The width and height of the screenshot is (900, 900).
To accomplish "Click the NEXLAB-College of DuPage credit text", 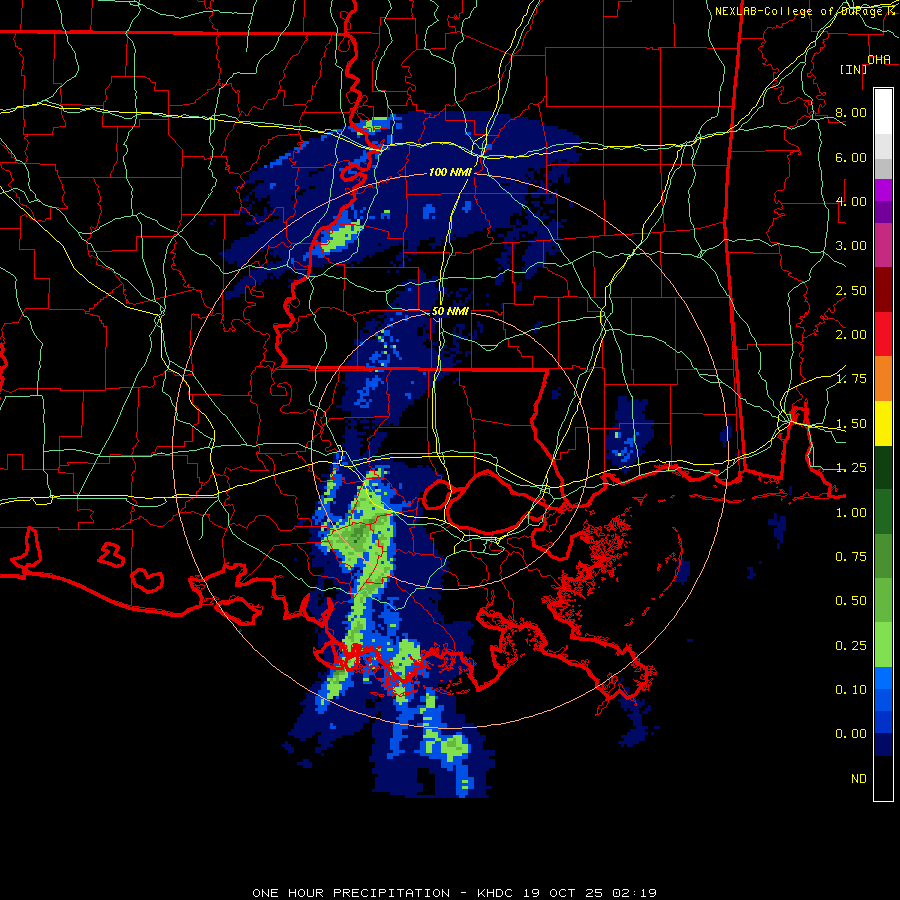I will (805, 11).
